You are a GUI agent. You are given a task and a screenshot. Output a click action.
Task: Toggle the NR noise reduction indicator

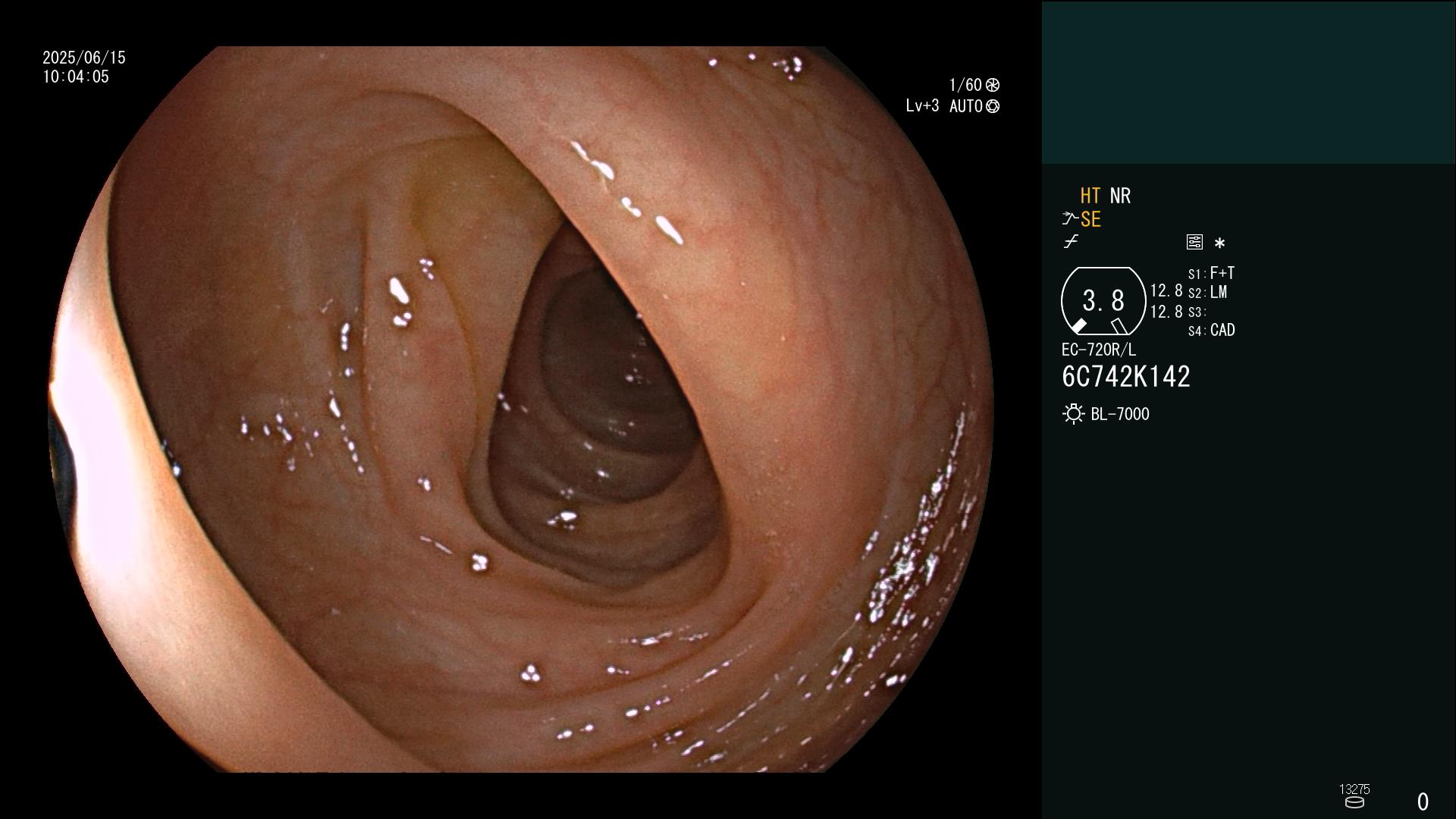click(x=1120, y=196)
